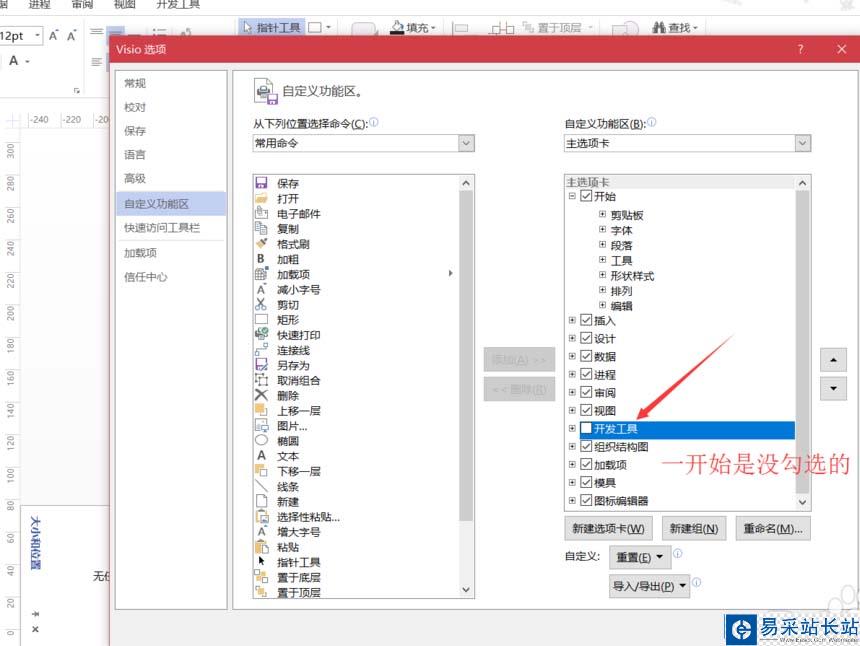This screenshot has height=646, width=860.
Task: Click the tabs tree scrollbar up arrow
Action: coord(802,183)
